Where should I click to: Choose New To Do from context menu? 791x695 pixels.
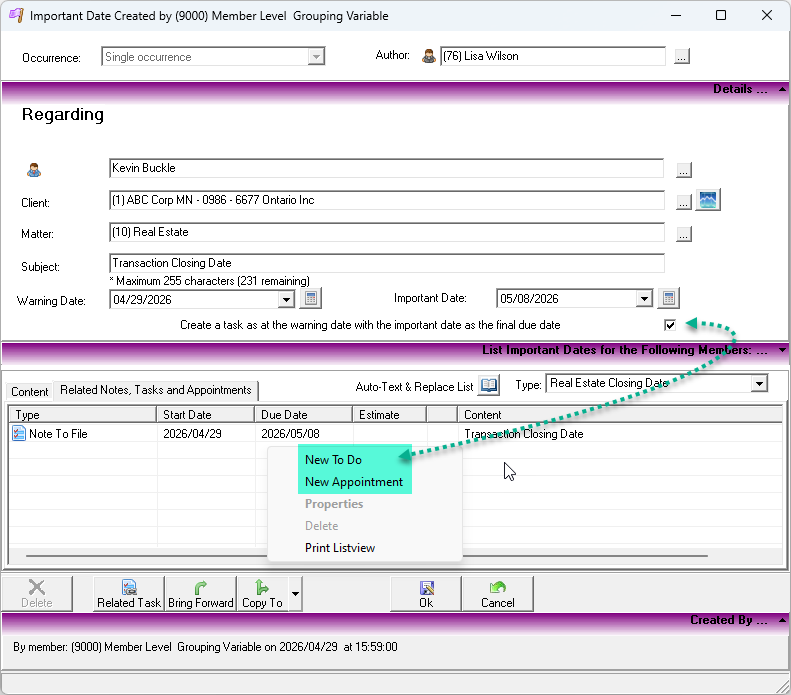coord(333,459)
